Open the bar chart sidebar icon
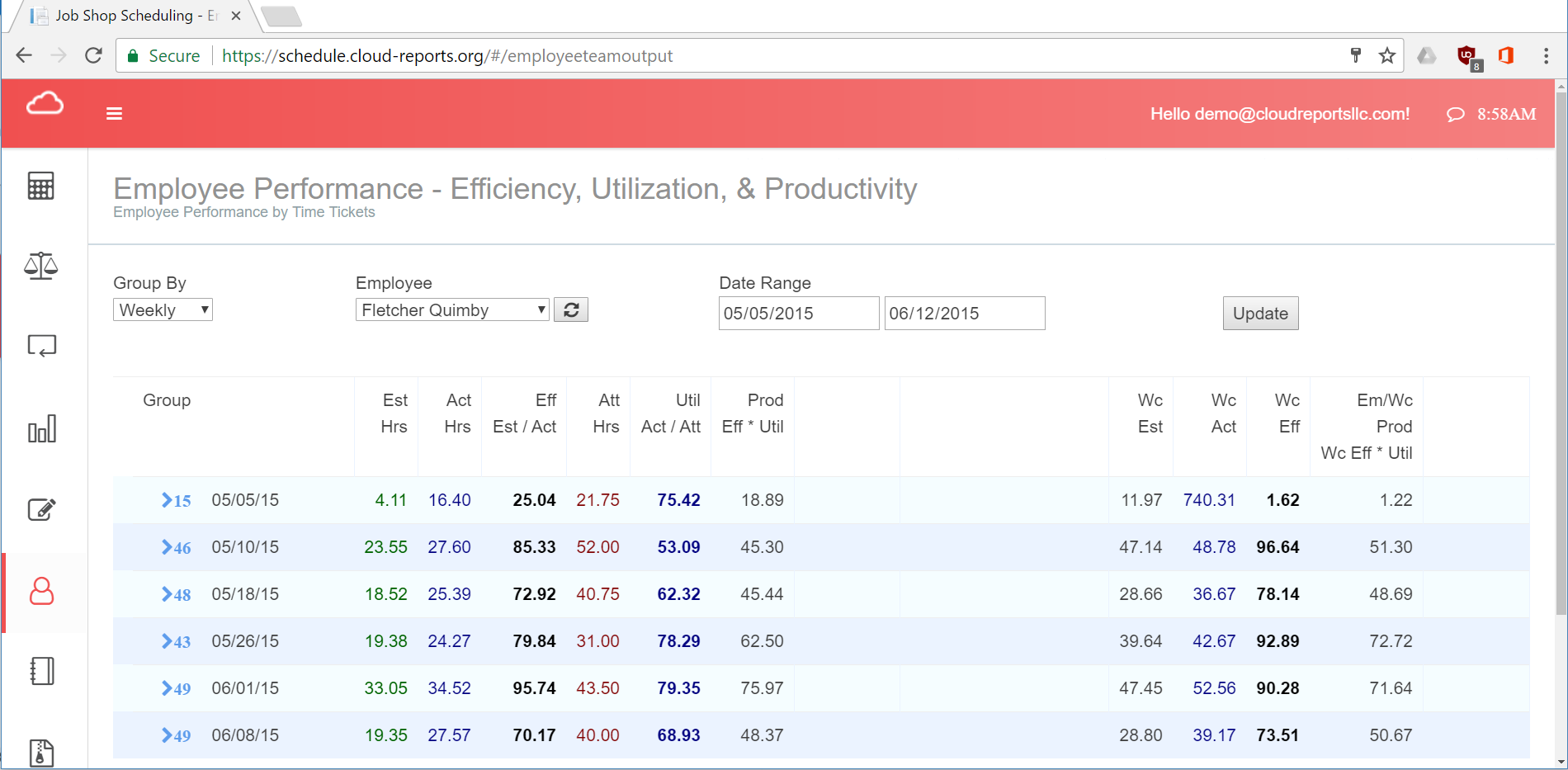This screenshot has width=1568, height=770. tap(42, 428)
